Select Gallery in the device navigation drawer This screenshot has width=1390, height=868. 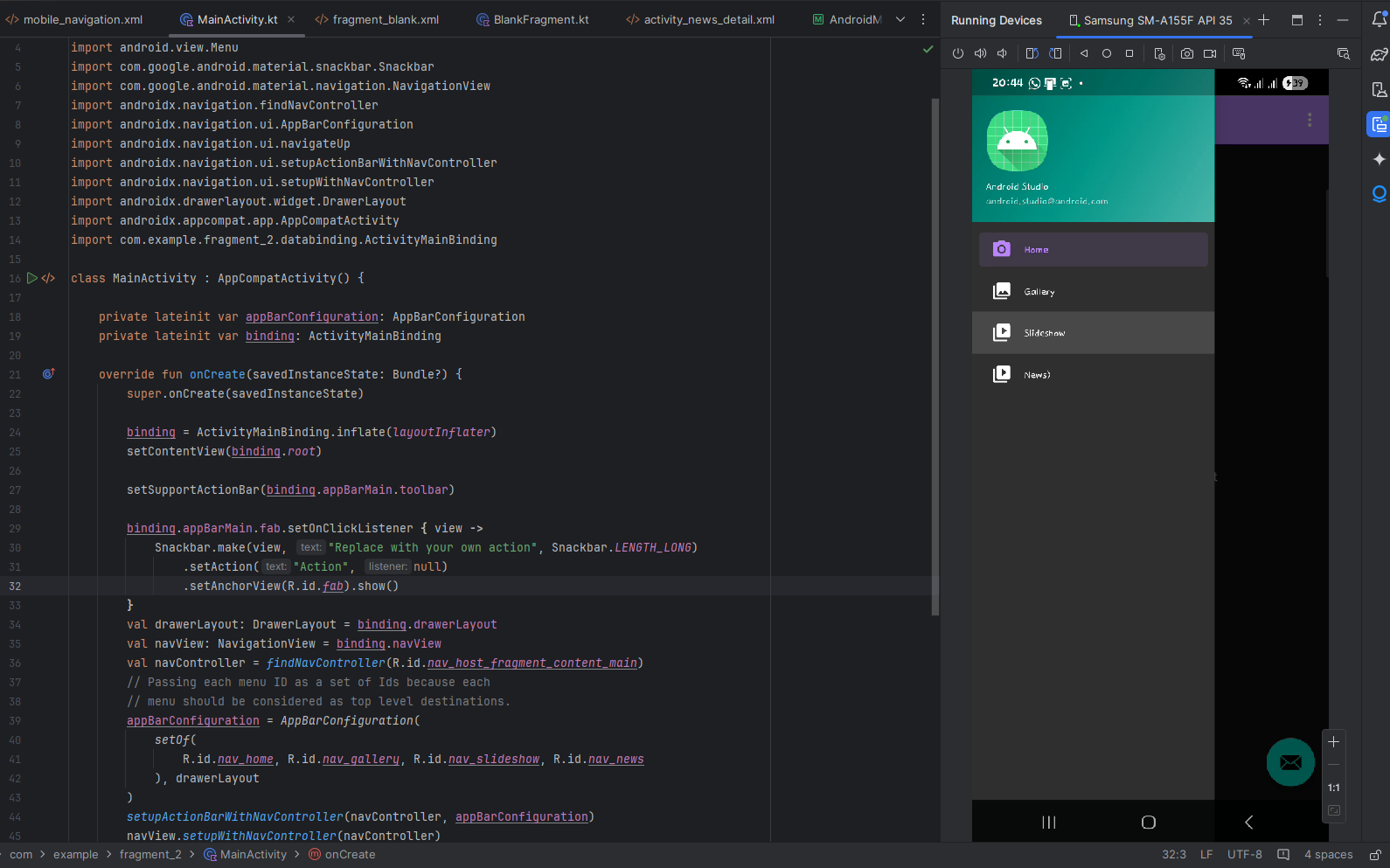point(1094,291)
